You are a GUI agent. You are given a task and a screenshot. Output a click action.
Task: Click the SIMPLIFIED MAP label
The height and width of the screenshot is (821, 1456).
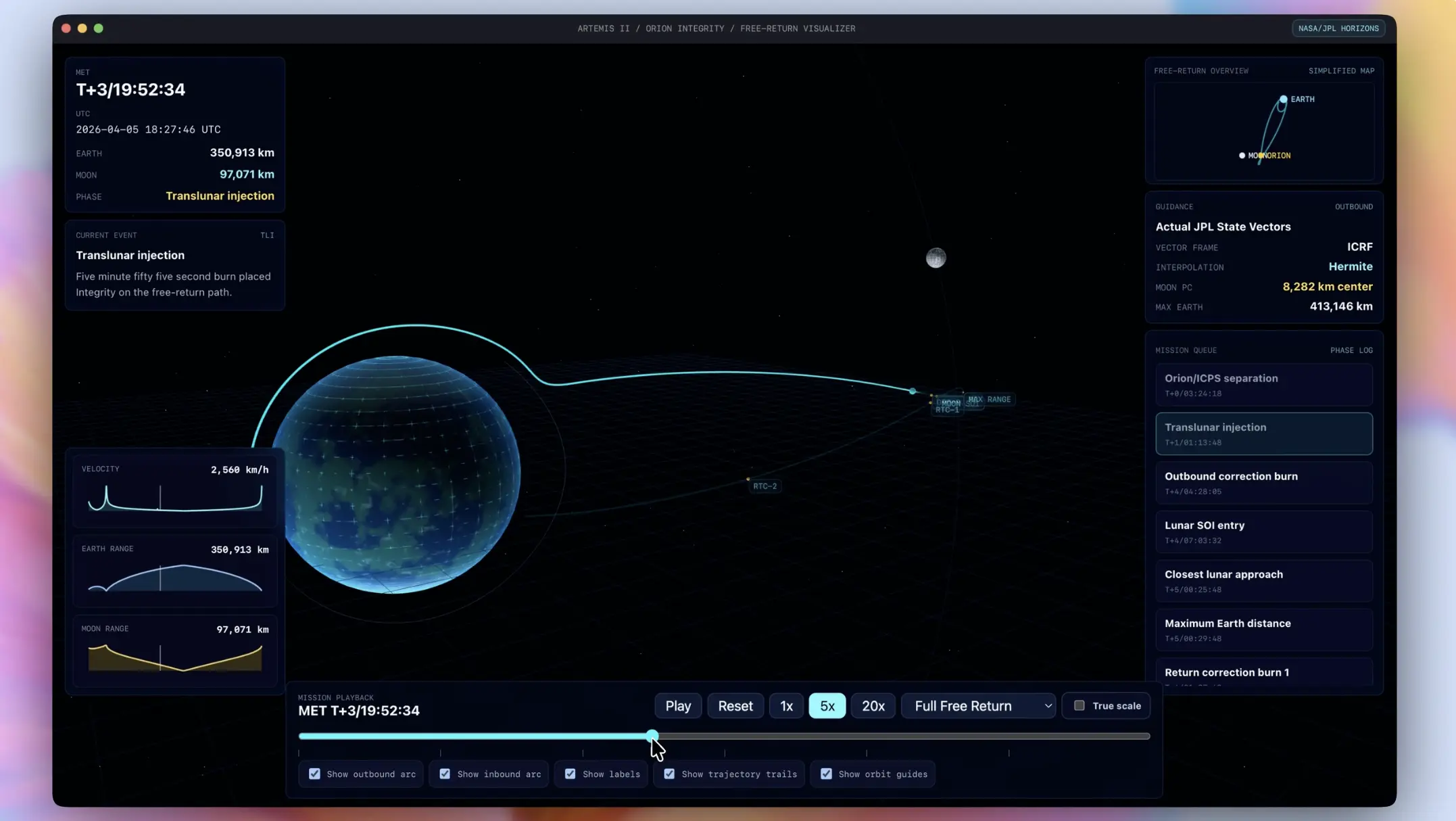click(x=1341, y=71)
